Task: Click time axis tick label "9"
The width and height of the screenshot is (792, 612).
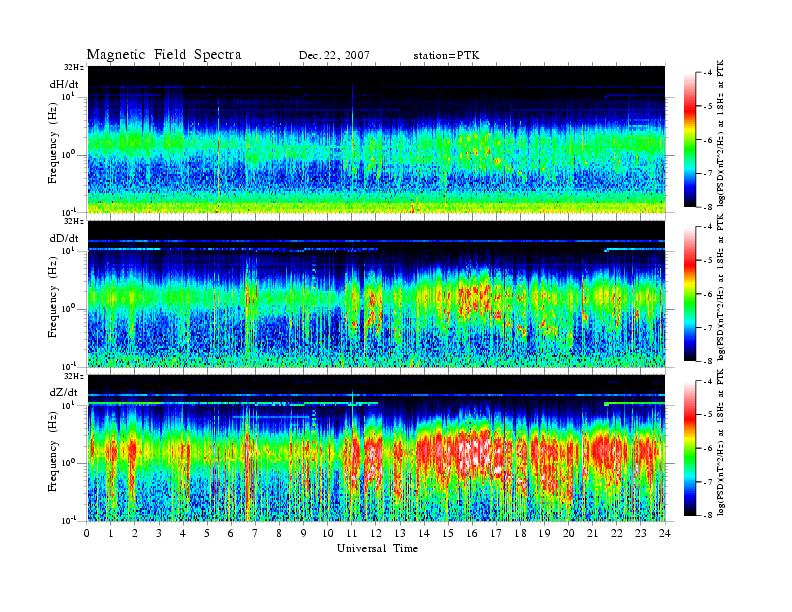Action: (303, 533)
